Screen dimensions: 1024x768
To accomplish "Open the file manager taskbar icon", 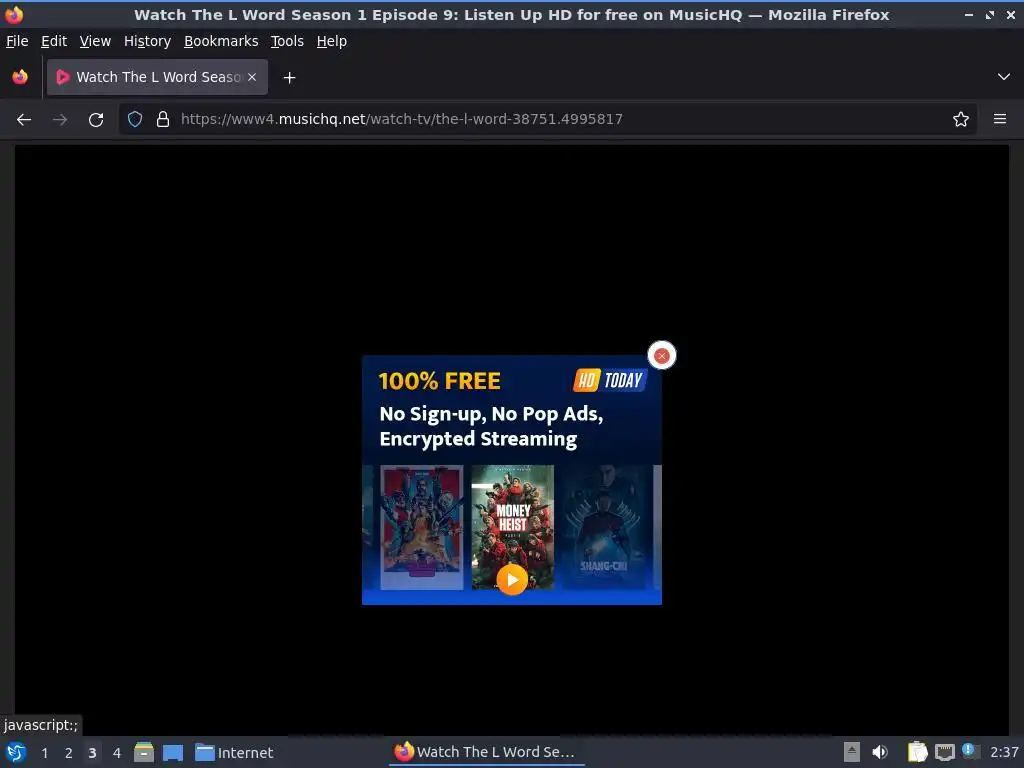I will pyautogui.click(x=144, y=752).
